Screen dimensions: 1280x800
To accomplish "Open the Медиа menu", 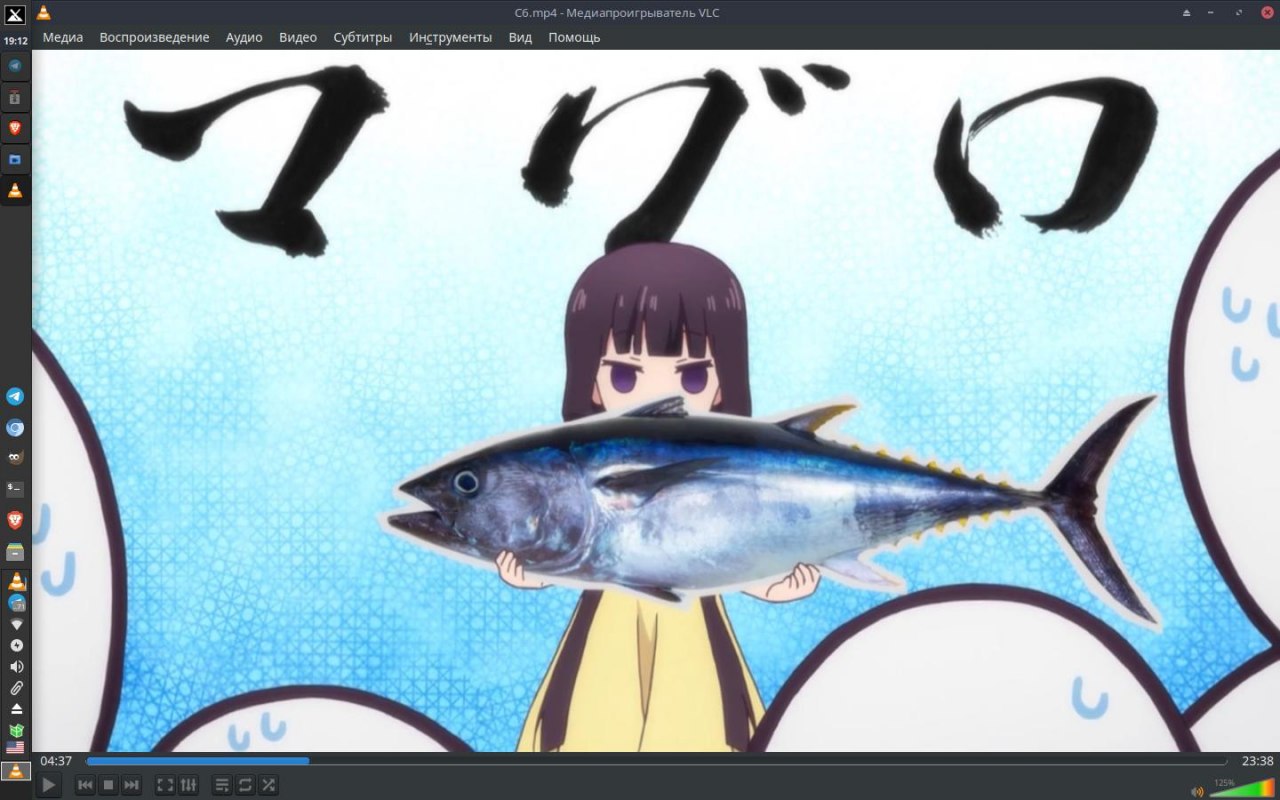I will (63, 37).
